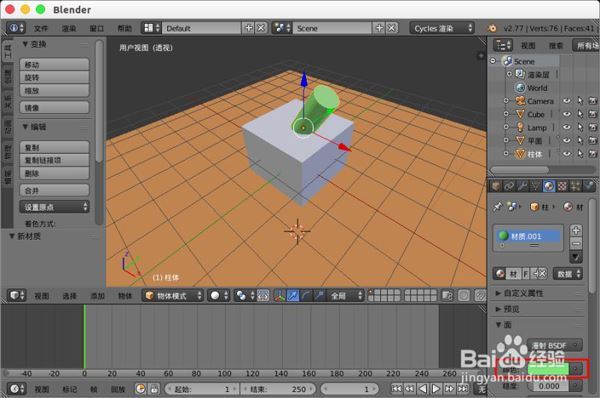Toggle the pin icon in properties context
600x398 pixels.
[497, 207]
